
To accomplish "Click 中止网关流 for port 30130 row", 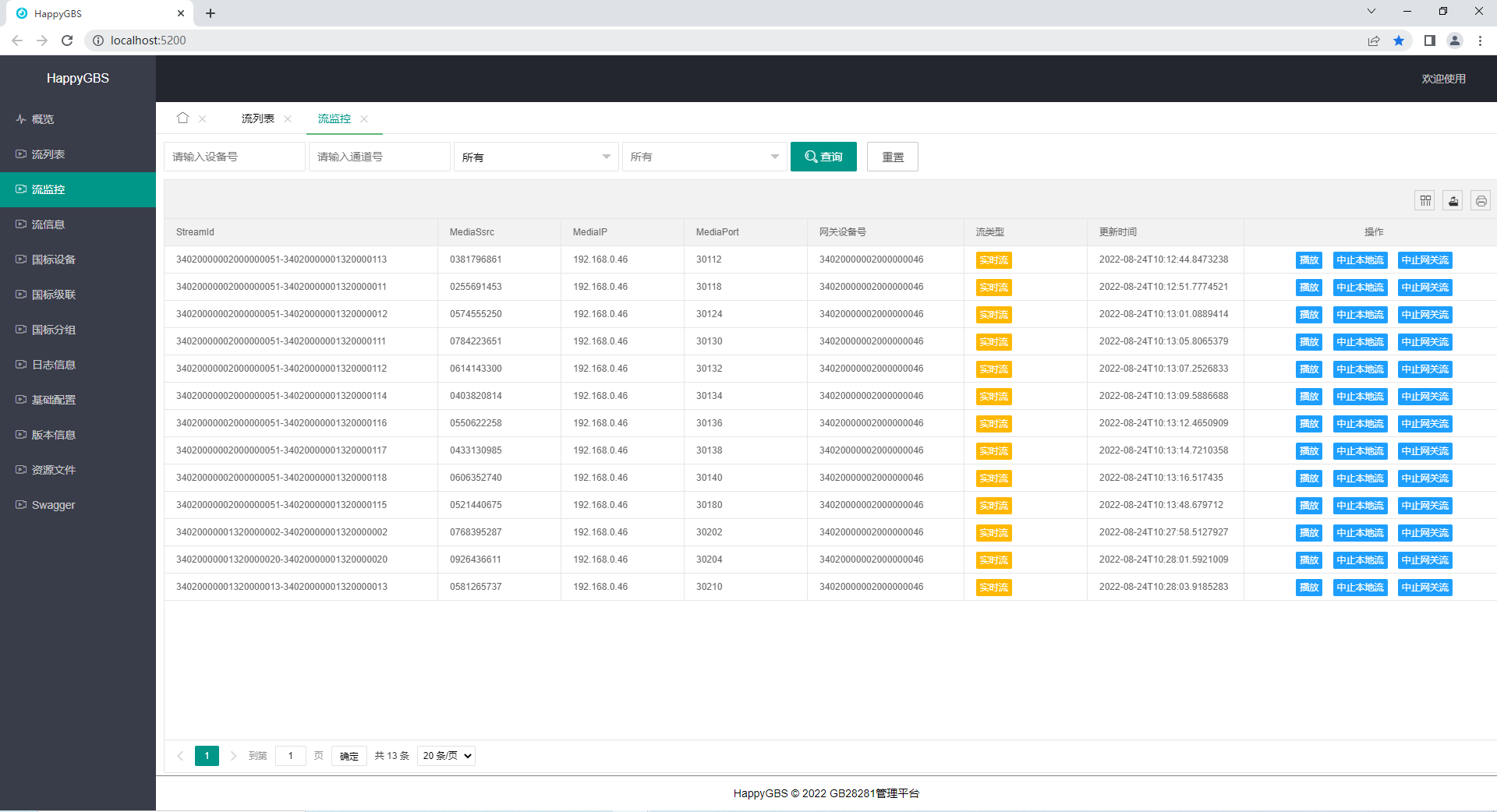I will 1425,342.
